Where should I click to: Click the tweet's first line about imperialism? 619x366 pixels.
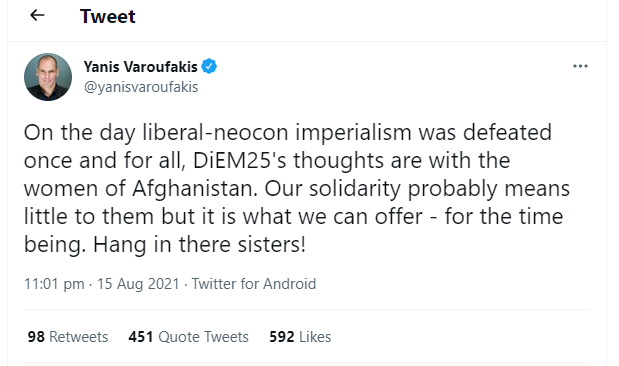click(x=288, y=133)
